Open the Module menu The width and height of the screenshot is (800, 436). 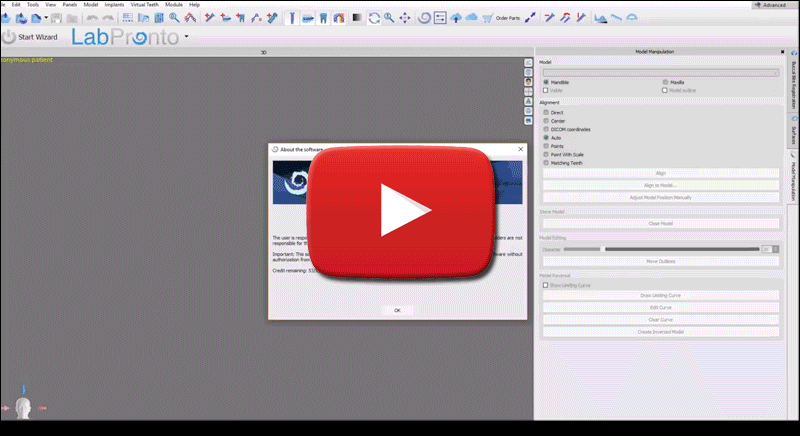(173, 5)
